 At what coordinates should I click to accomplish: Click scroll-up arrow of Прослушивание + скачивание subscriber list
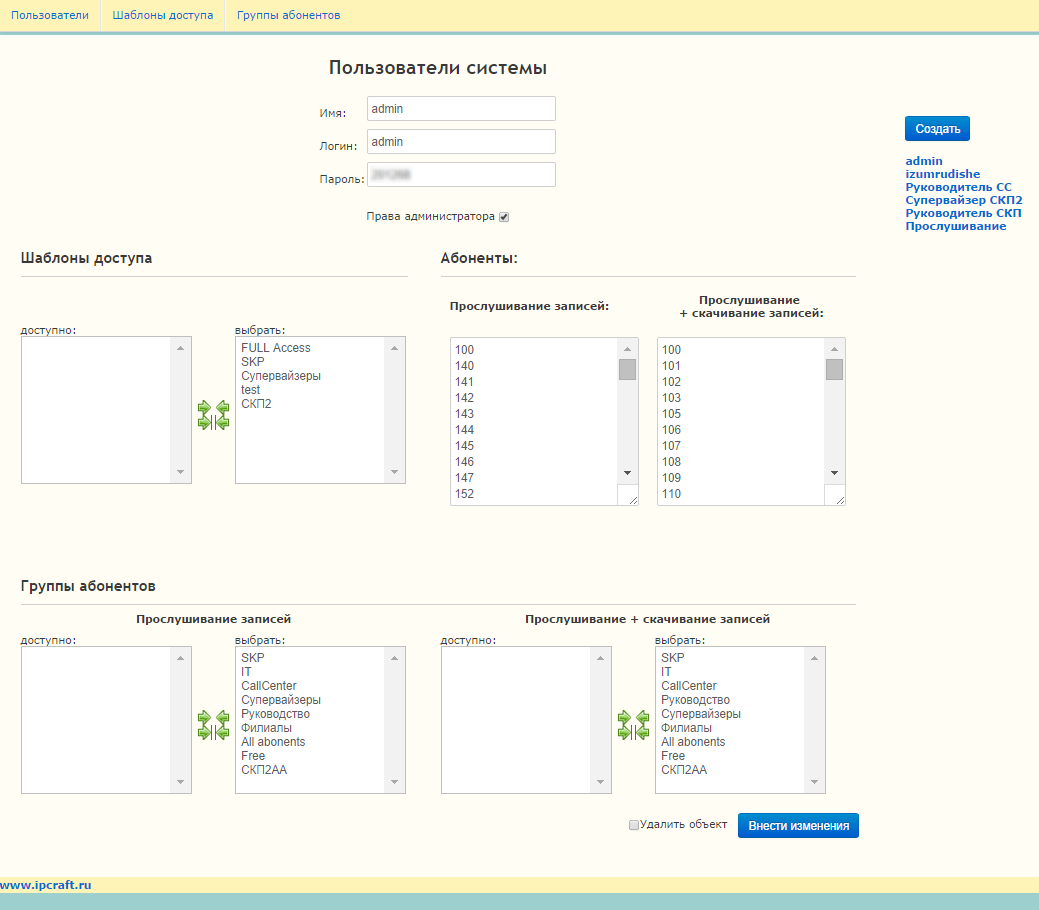[x=834, y=349]
